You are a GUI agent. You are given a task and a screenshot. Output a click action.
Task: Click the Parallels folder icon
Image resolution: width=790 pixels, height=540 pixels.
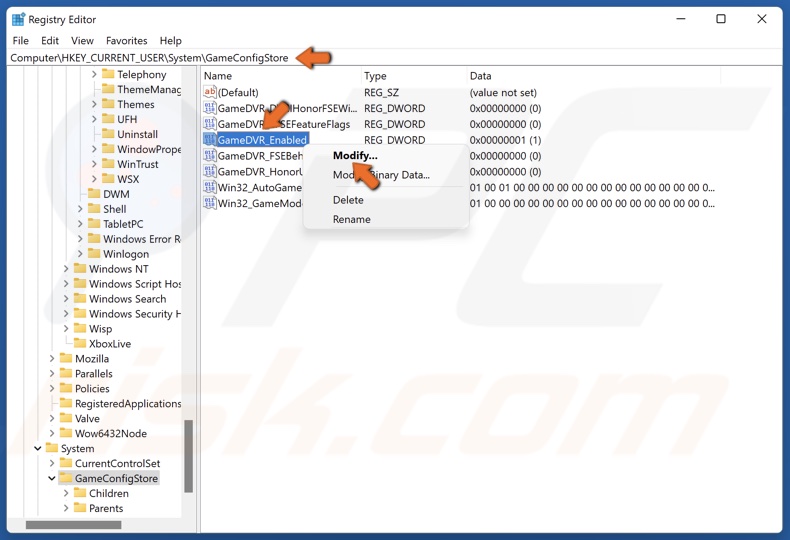[x=65, y=373]
